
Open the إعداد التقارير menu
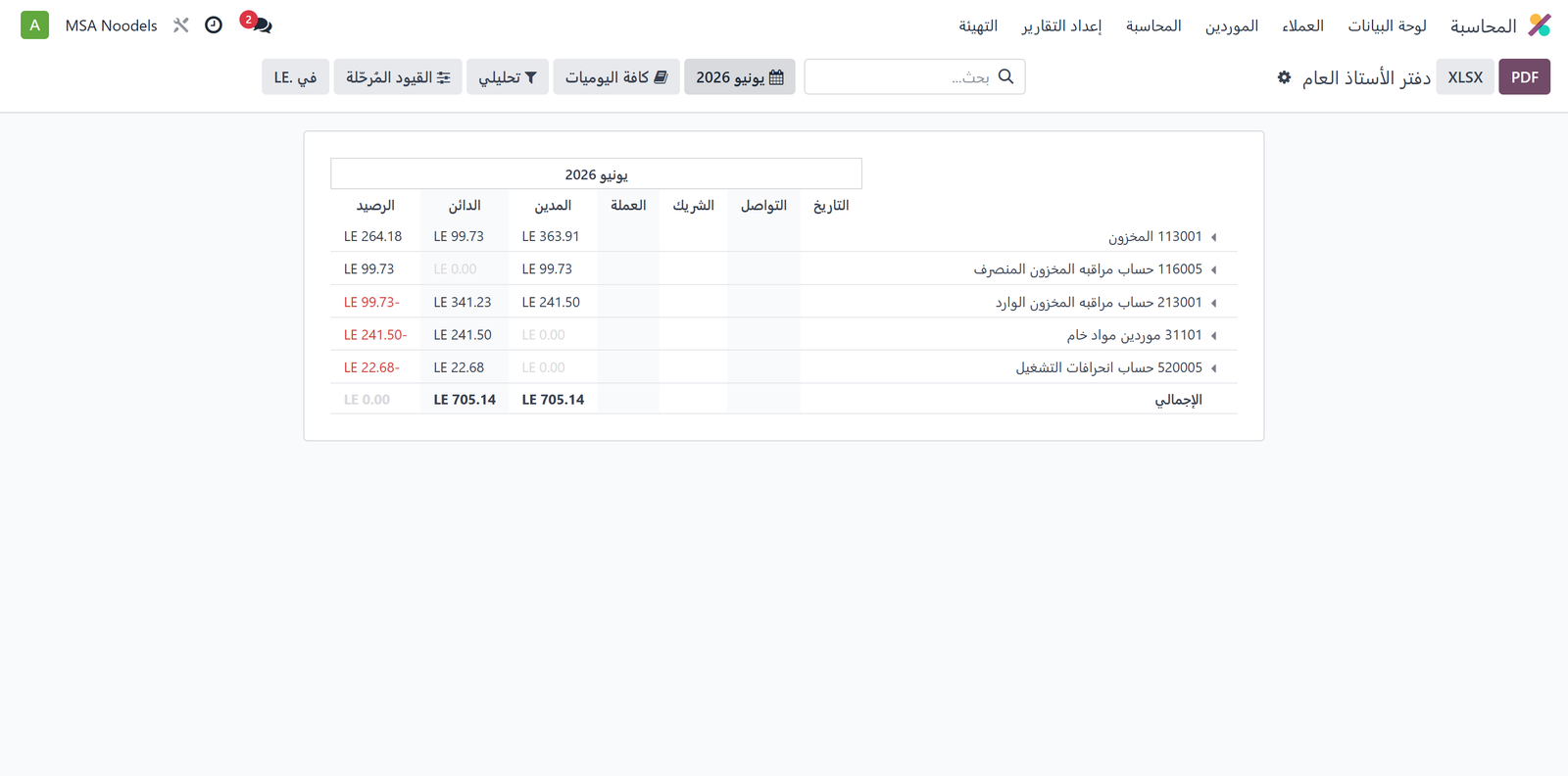(1061, 25)
